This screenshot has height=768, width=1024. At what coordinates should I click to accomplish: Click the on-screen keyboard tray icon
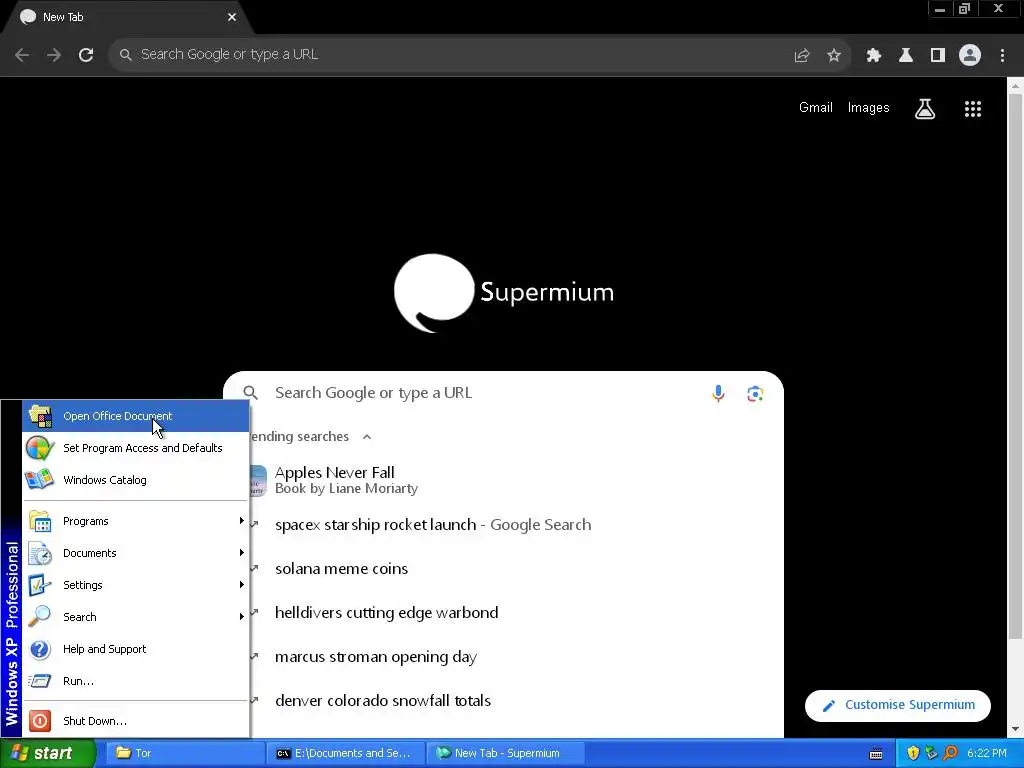pyautogui.click(x=876, y=754)
